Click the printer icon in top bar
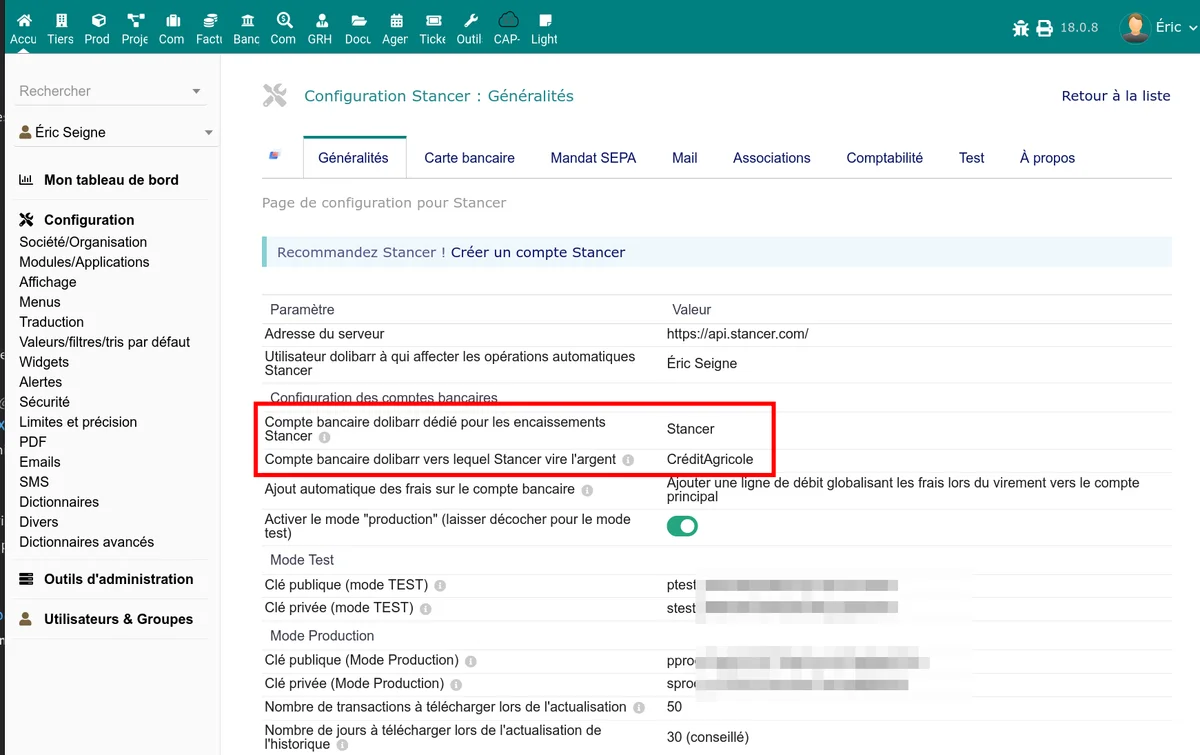 (x=1045, y=28)
